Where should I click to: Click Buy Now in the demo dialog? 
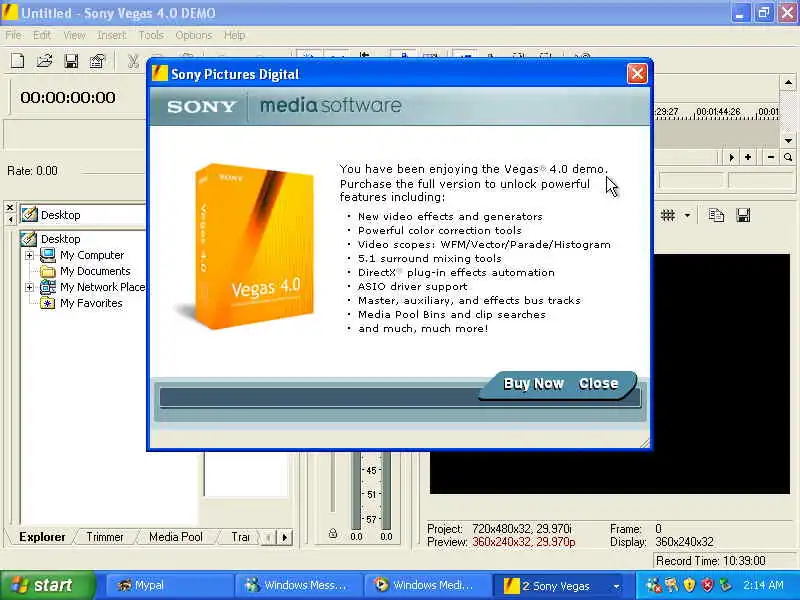pyautogui.click(x=534, y=384)
